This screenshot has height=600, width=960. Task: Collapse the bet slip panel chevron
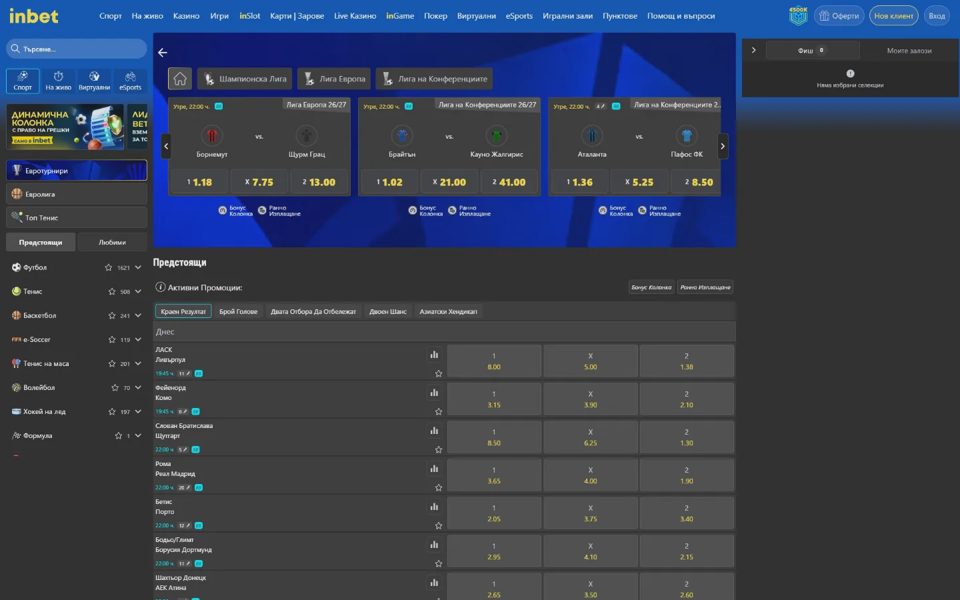[x=754, y=50]
